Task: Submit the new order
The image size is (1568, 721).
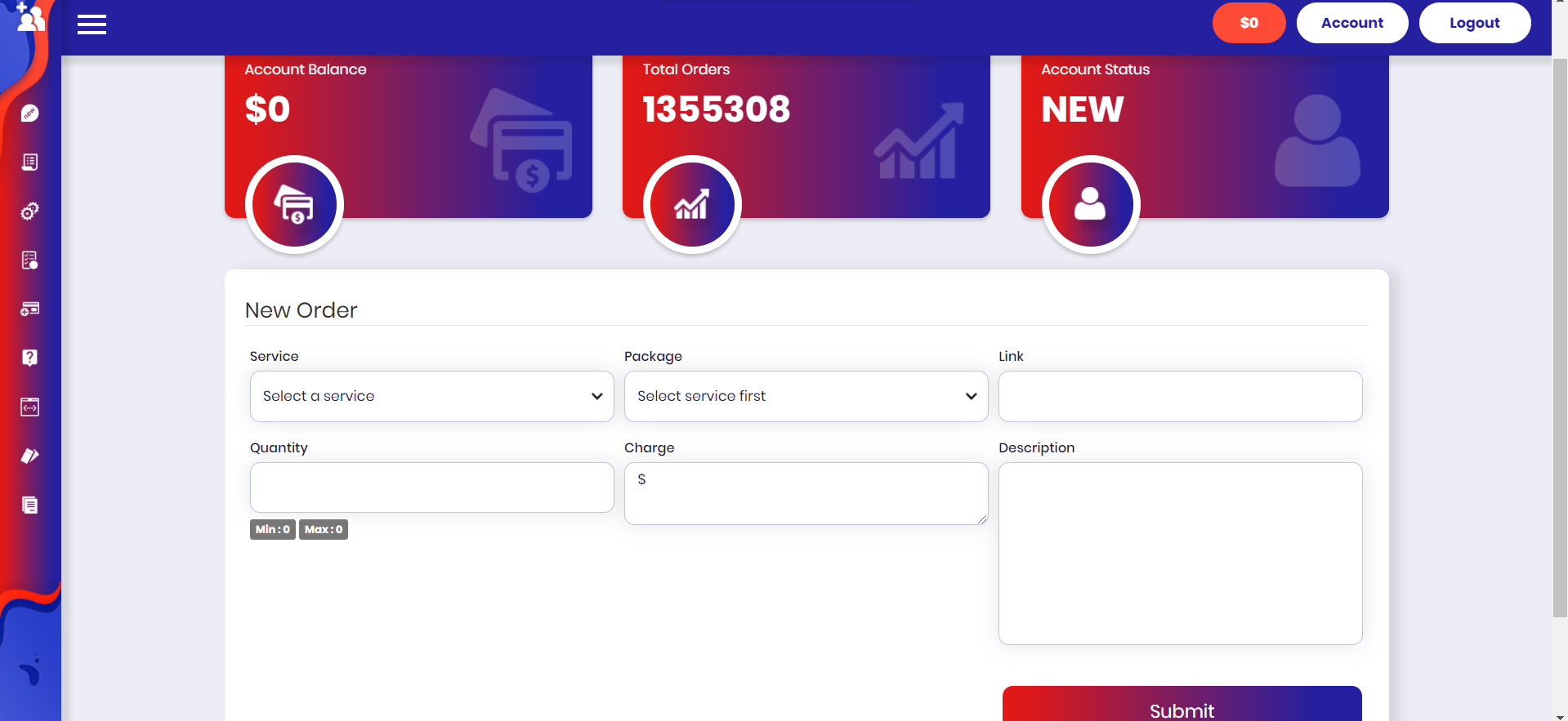Action: click(x=1182, y=704)
